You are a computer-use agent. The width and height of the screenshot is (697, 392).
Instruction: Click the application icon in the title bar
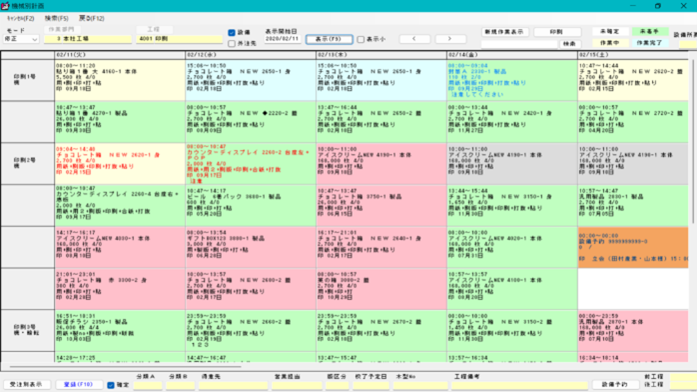[5, 6]
